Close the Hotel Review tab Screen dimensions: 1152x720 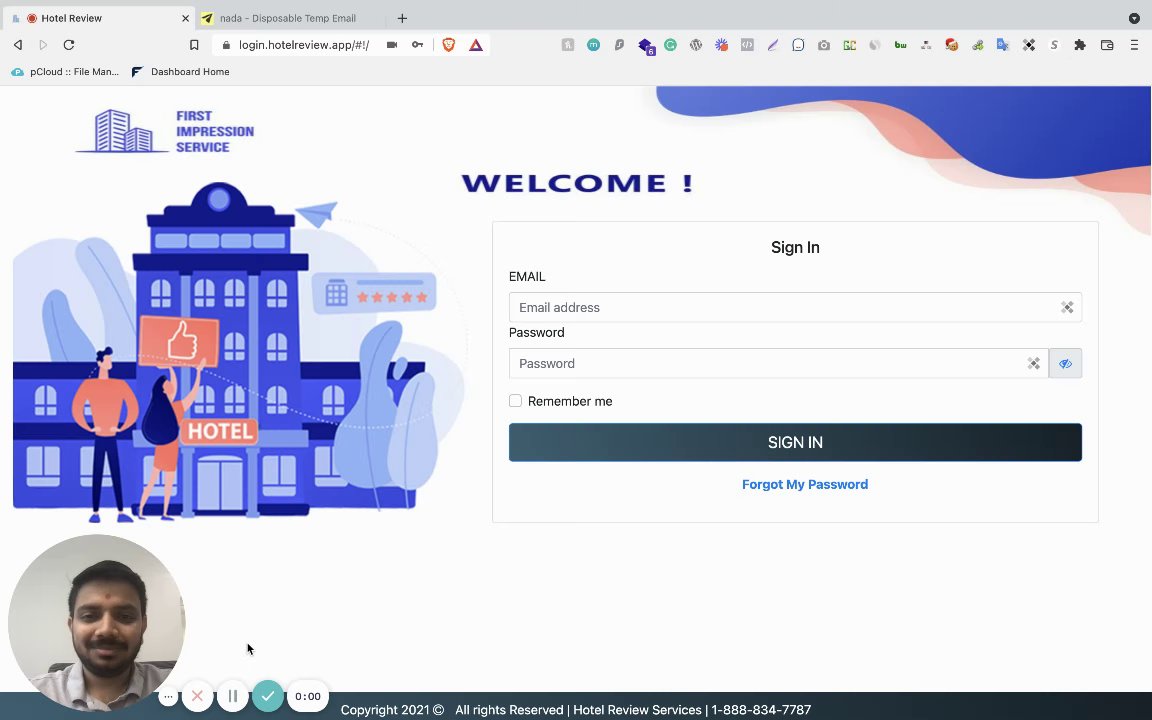pyautogui.click(x=185, y=18)
